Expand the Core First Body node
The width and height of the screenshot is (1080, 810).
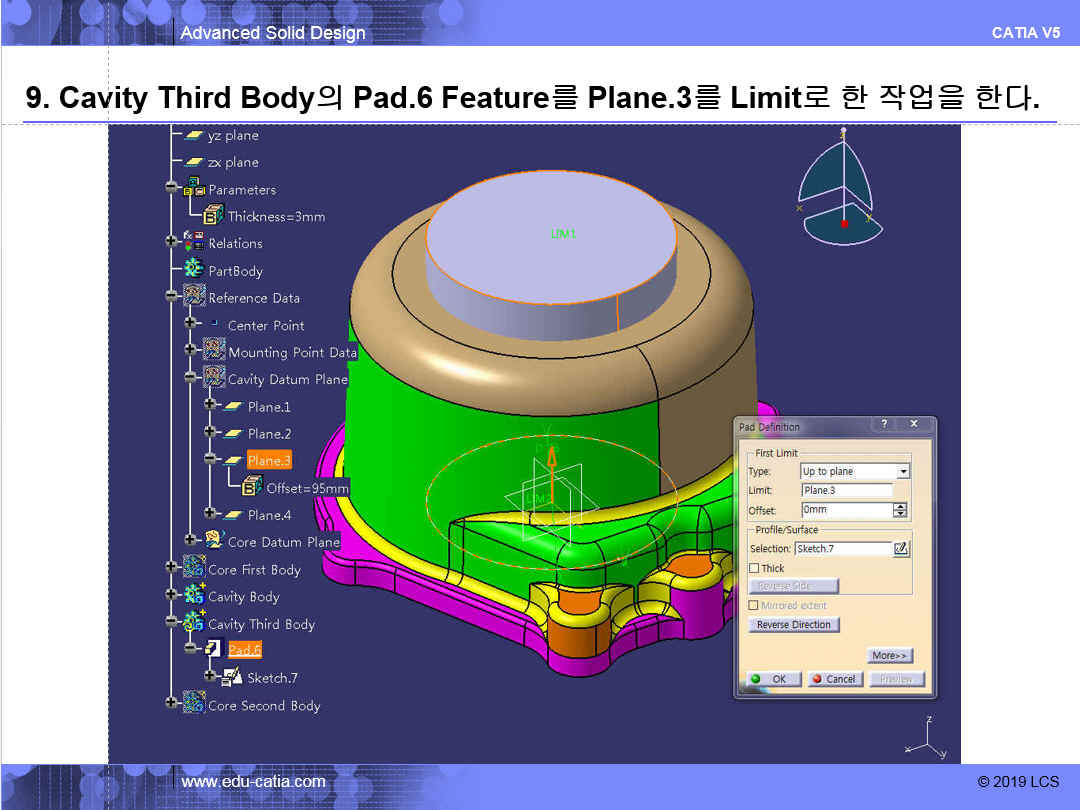pyautogui.click(x=171, y=569)
